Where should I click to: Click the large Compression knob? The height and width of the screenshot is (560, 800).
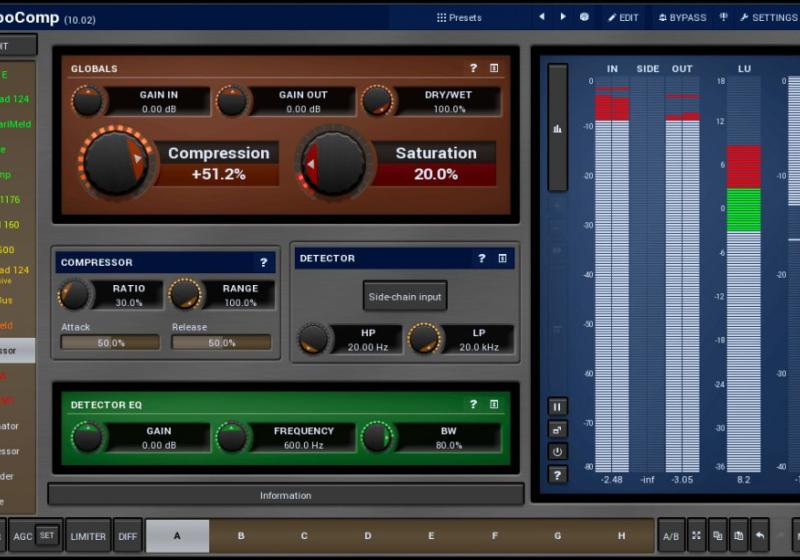(x=115, y=163)
